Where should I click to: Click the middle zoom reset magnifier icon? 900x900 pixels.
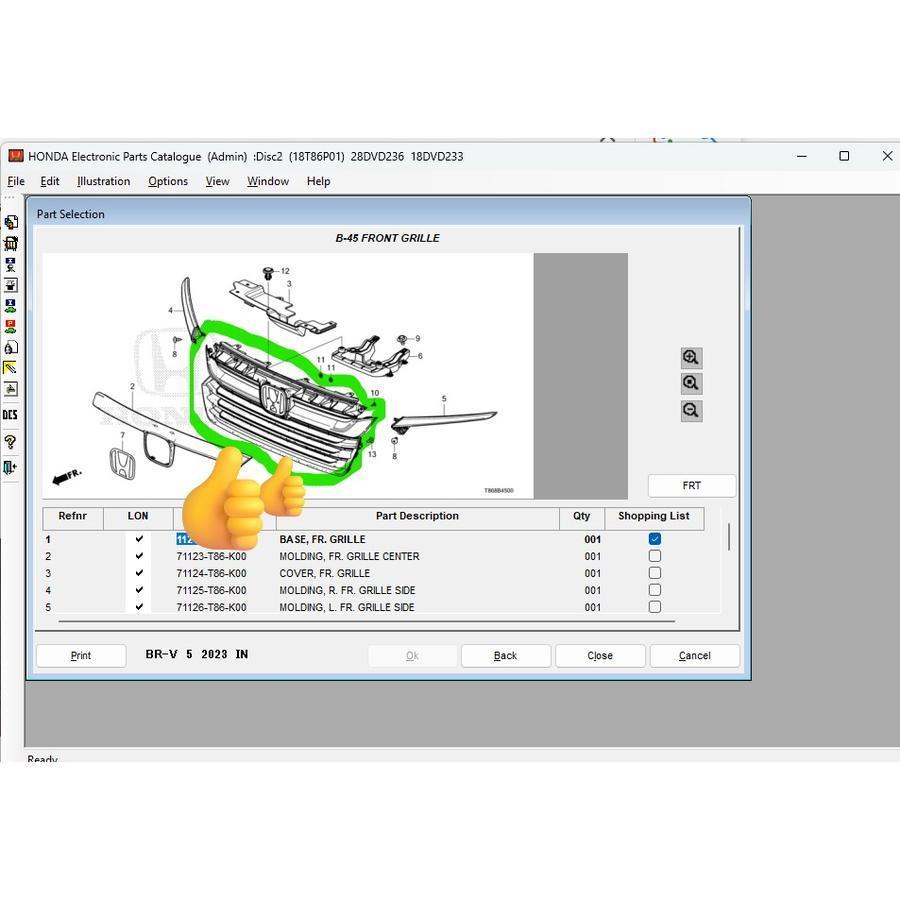point(691,384)
